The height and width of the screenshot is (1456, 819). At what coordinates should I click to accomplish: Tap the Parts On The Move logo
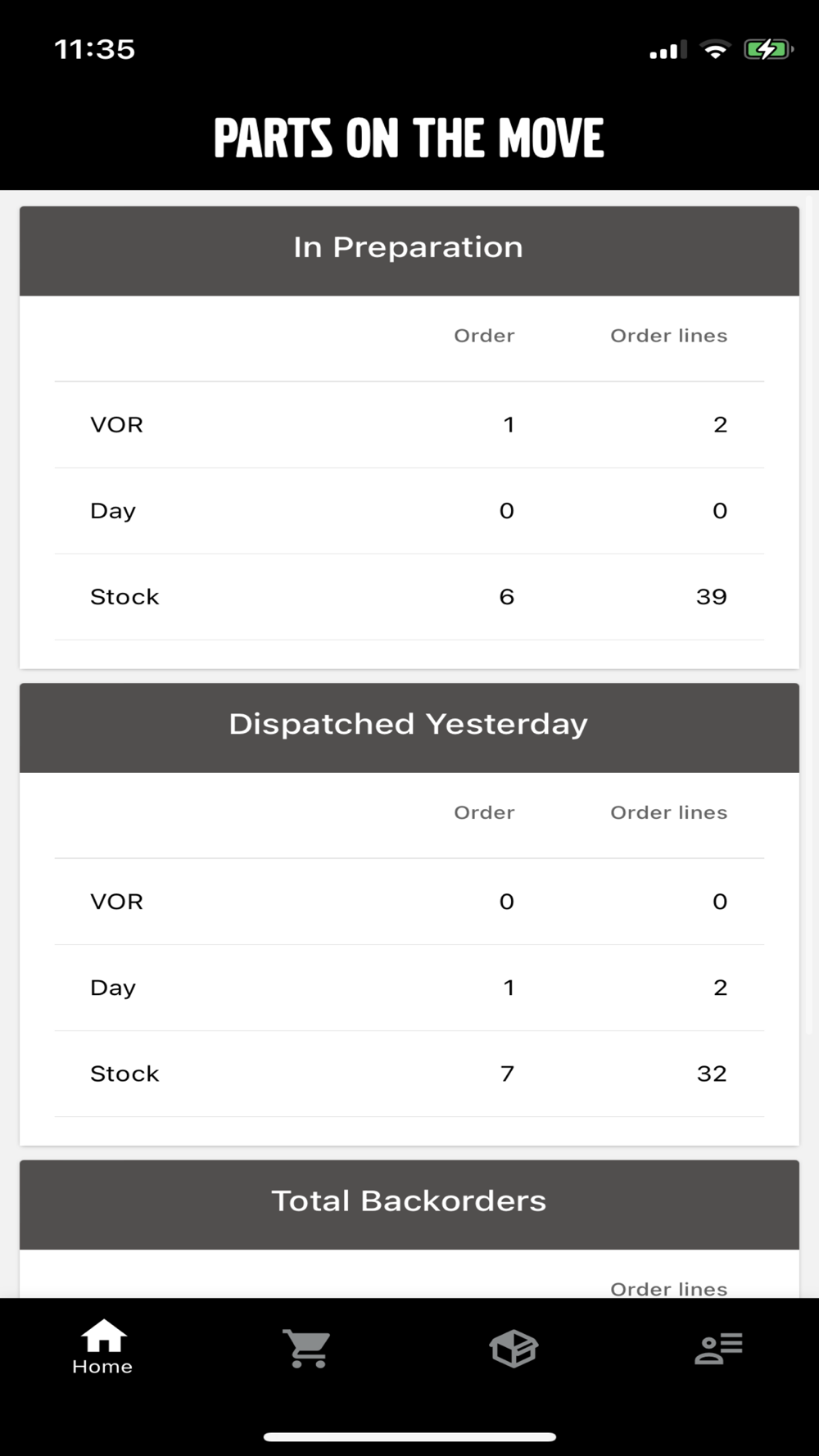[x=409, y=138]
